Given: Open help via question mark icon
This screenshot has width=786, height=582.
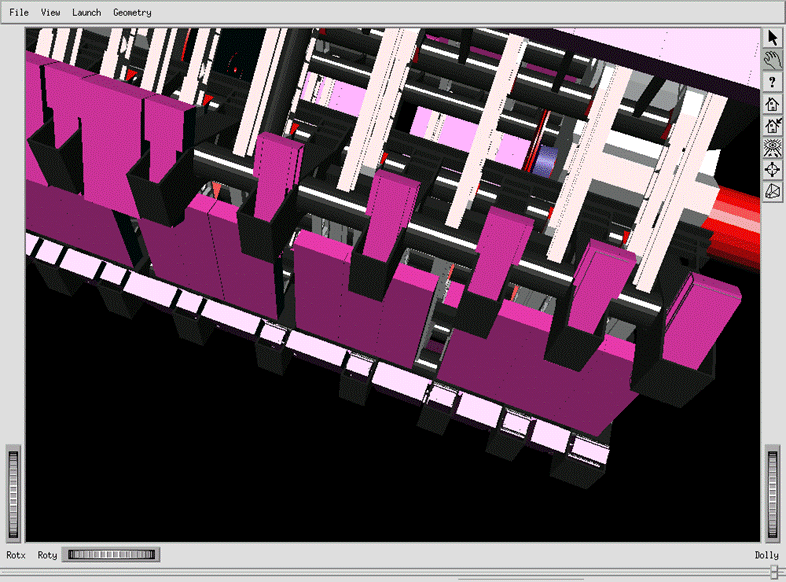Looking at the screenshot, I should (773, 82).
